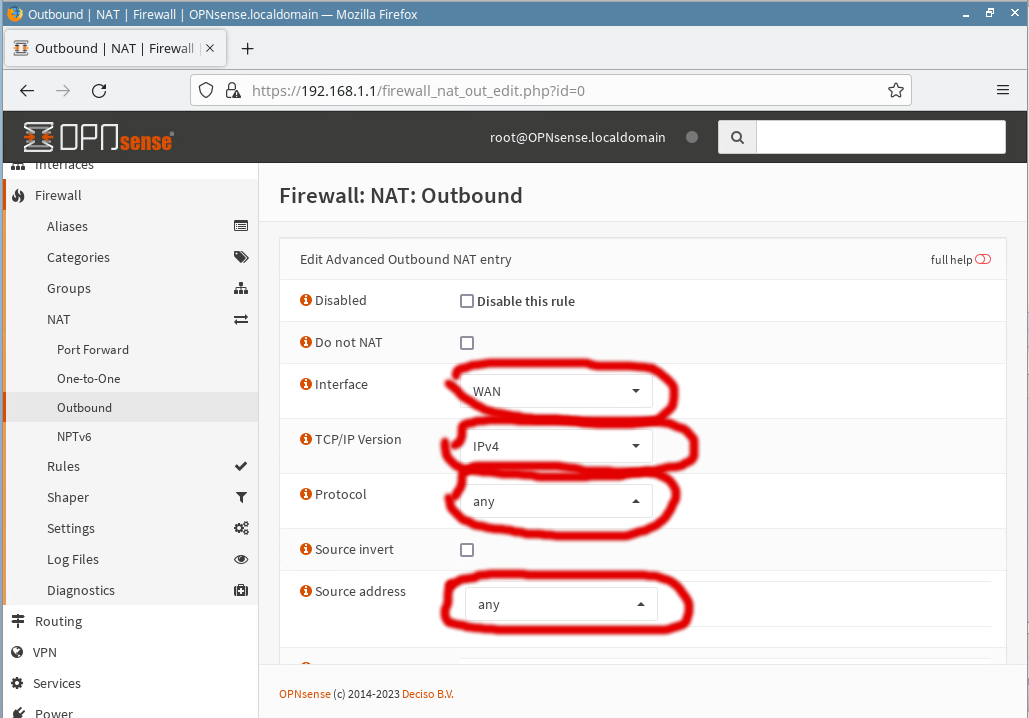Screen dimensions: 1029x718
Task: Click the info icon beside Interface
Action: pyautogui.click(x=306, y=385)
